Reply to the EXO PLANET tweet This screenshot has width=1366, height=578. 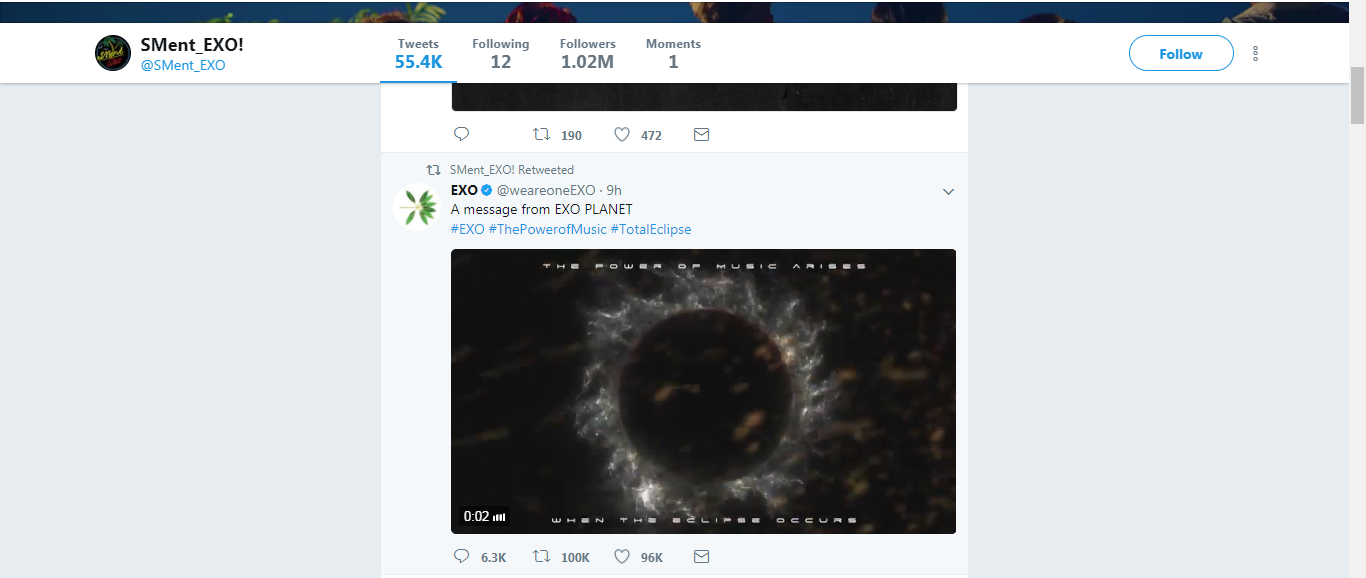pyautogui.click(x=462, y=556)
